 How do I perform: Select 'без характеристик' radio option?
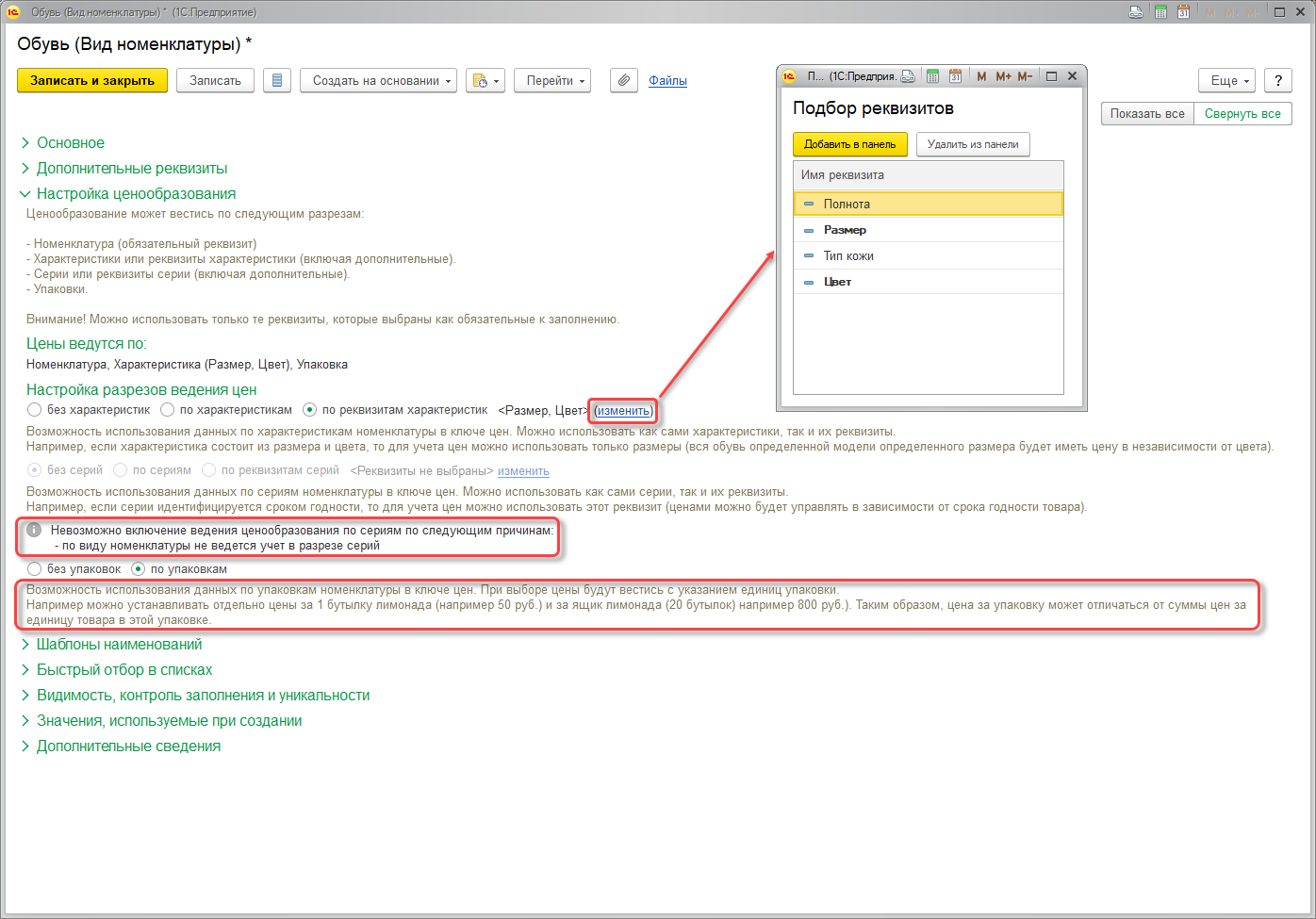(x=35, y=410)
